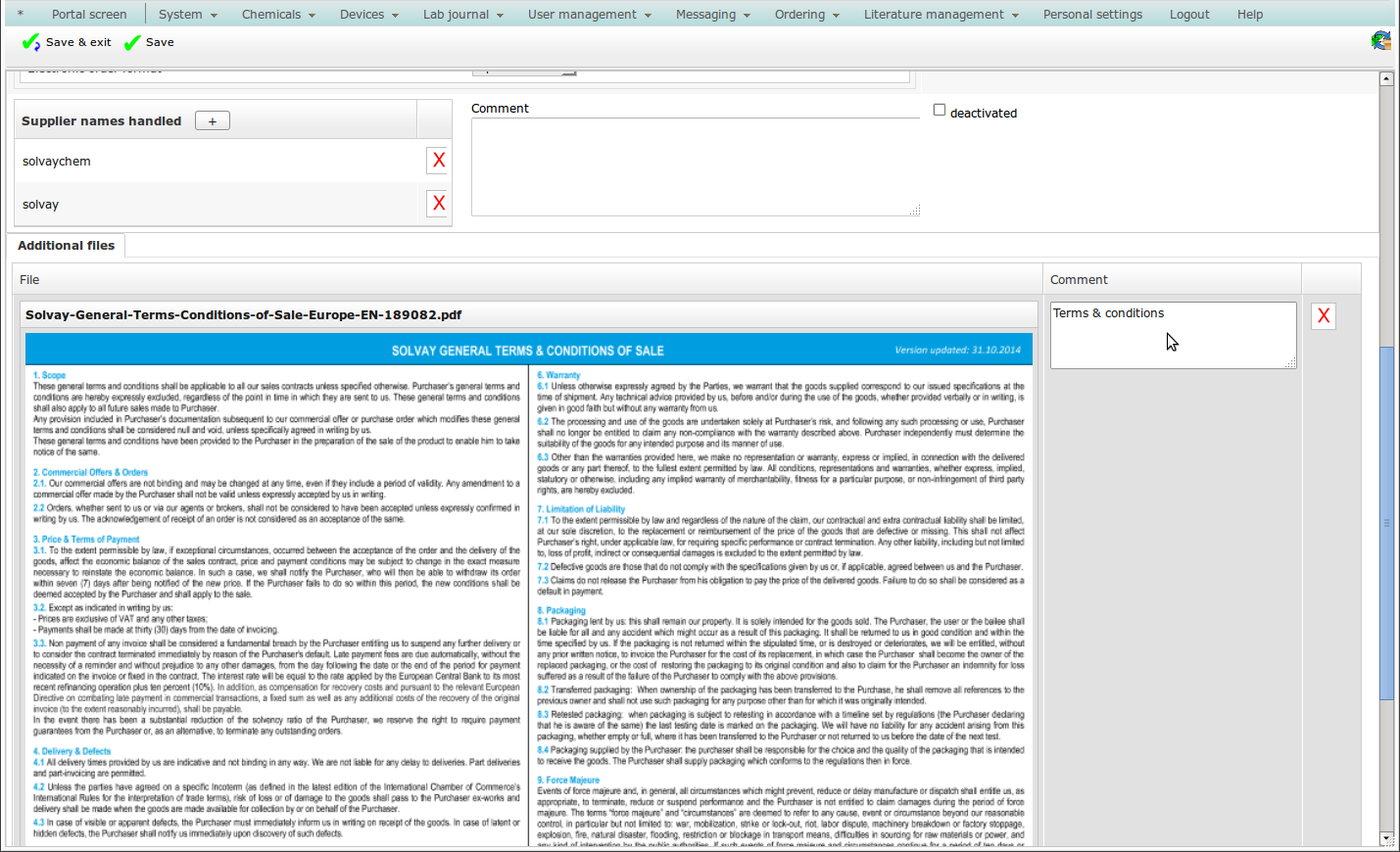
Task: Go to Portal screen
Action: pos(89,15)
